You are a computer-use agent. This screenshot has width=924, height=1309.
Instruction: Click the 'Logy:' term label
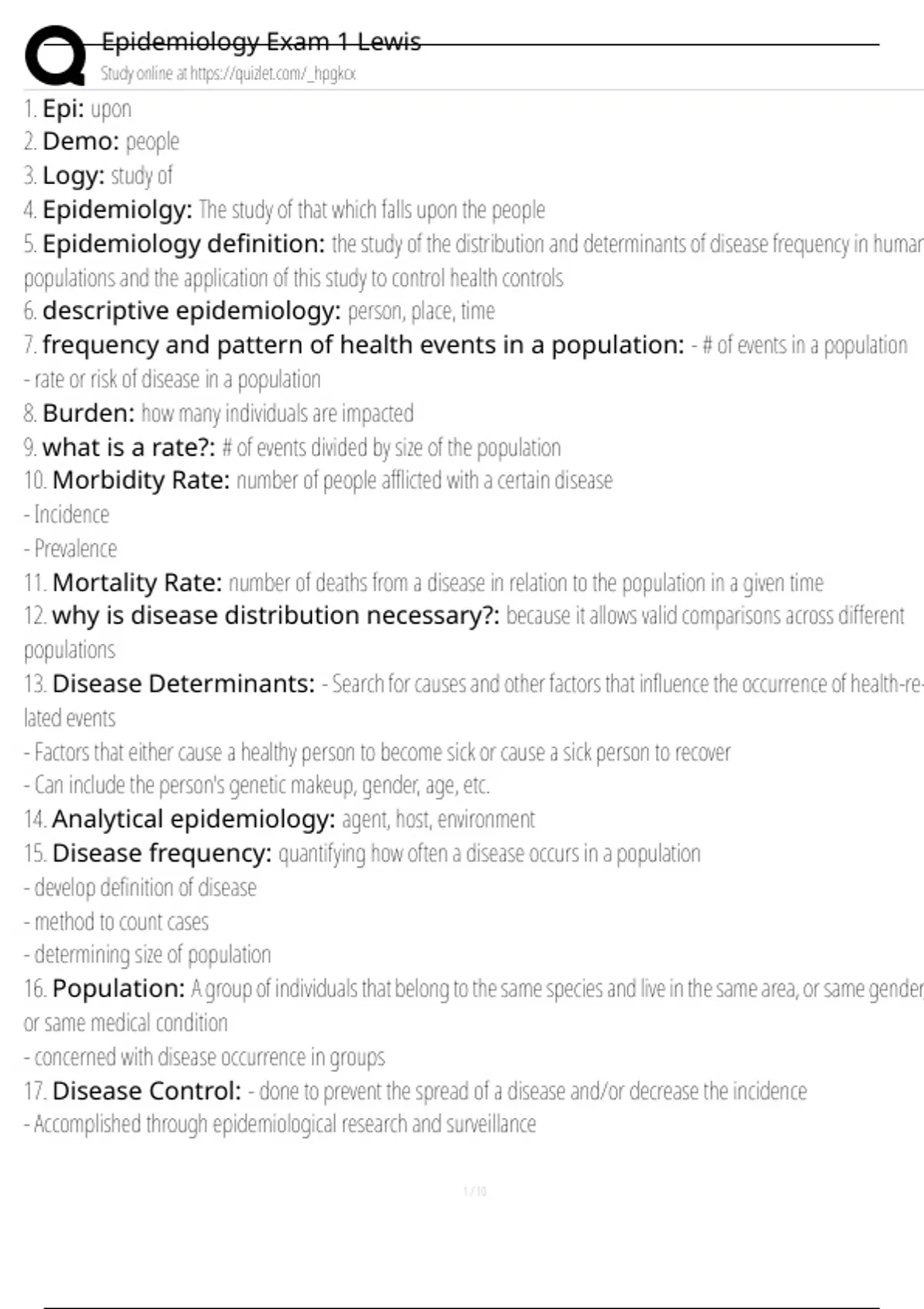(x=73, y=176)
